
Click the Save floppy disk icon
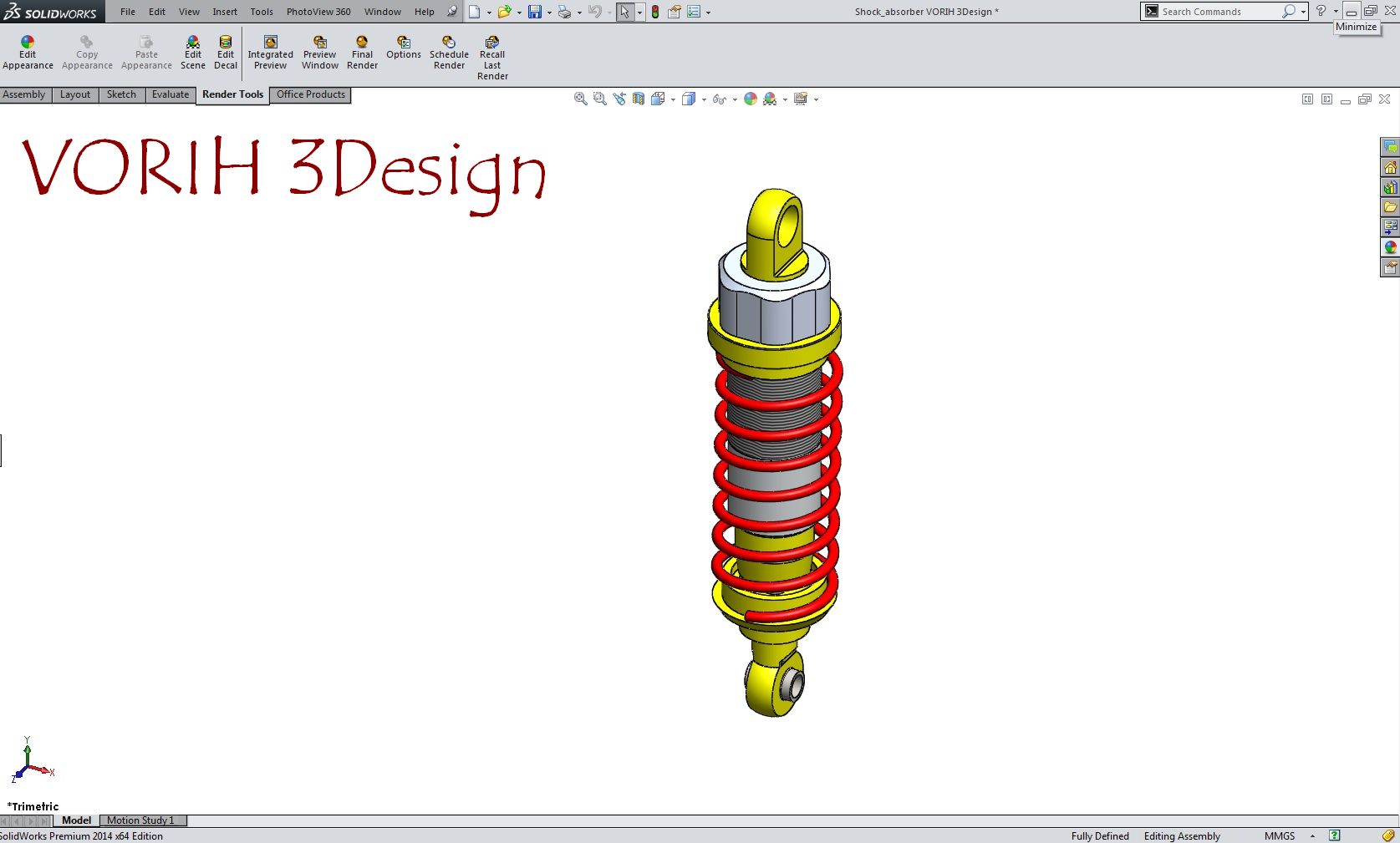click(x=535, y=12)
